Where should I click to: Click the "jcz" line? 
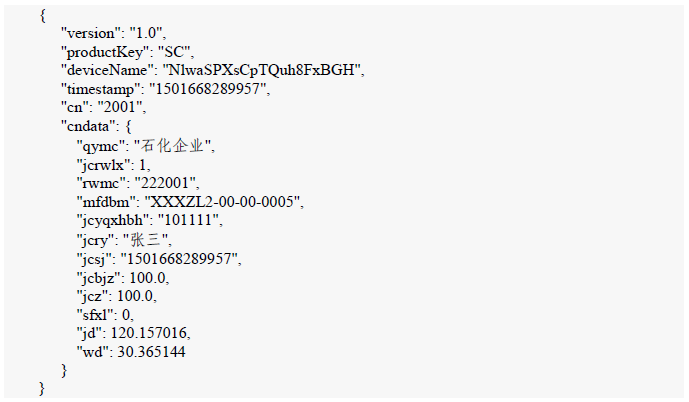pos(116,296)
